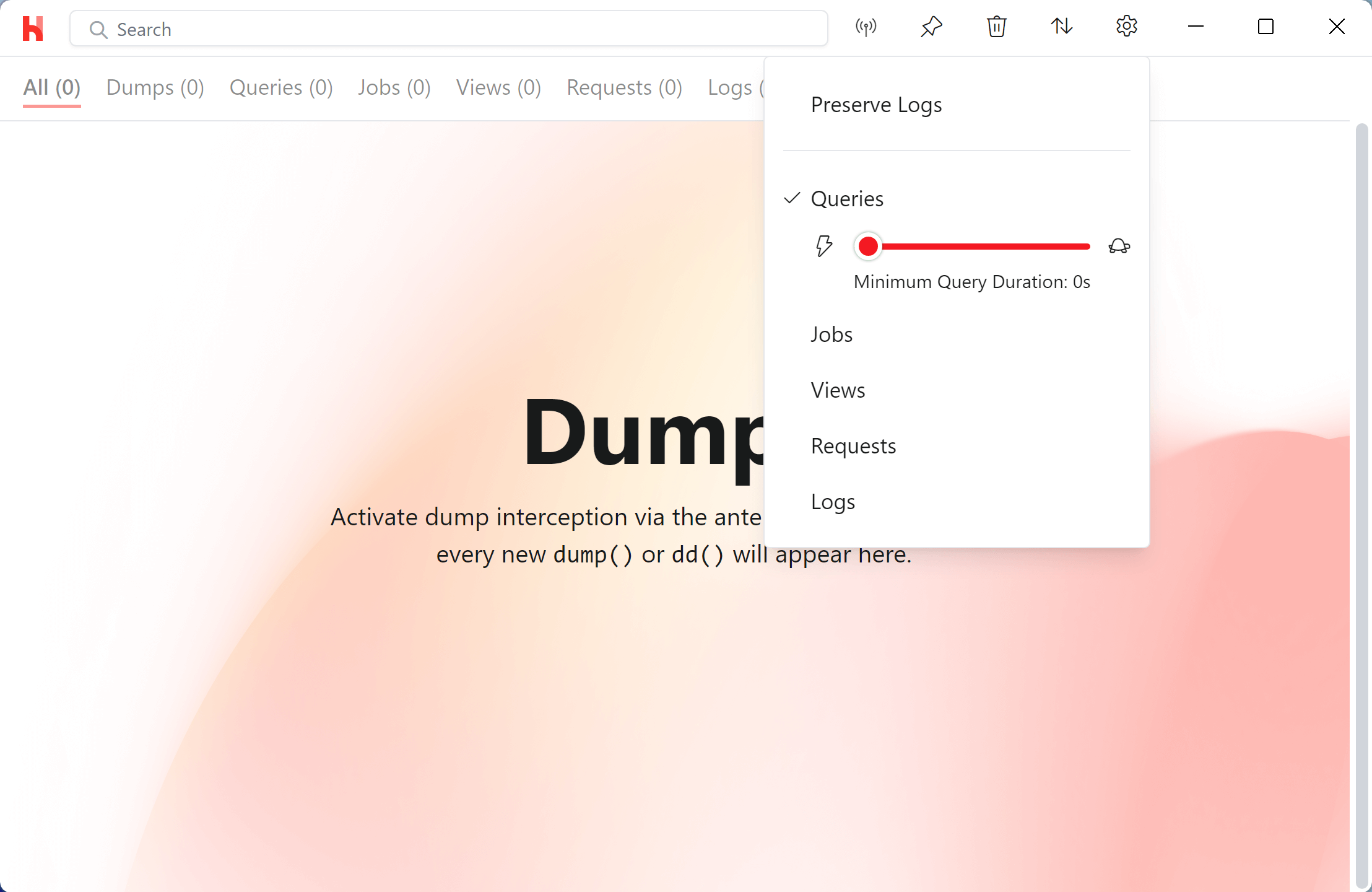Switch to the Dumps tab
Image resolution: width=1372 pixels, height=892 pixels.
click(155, 87)
